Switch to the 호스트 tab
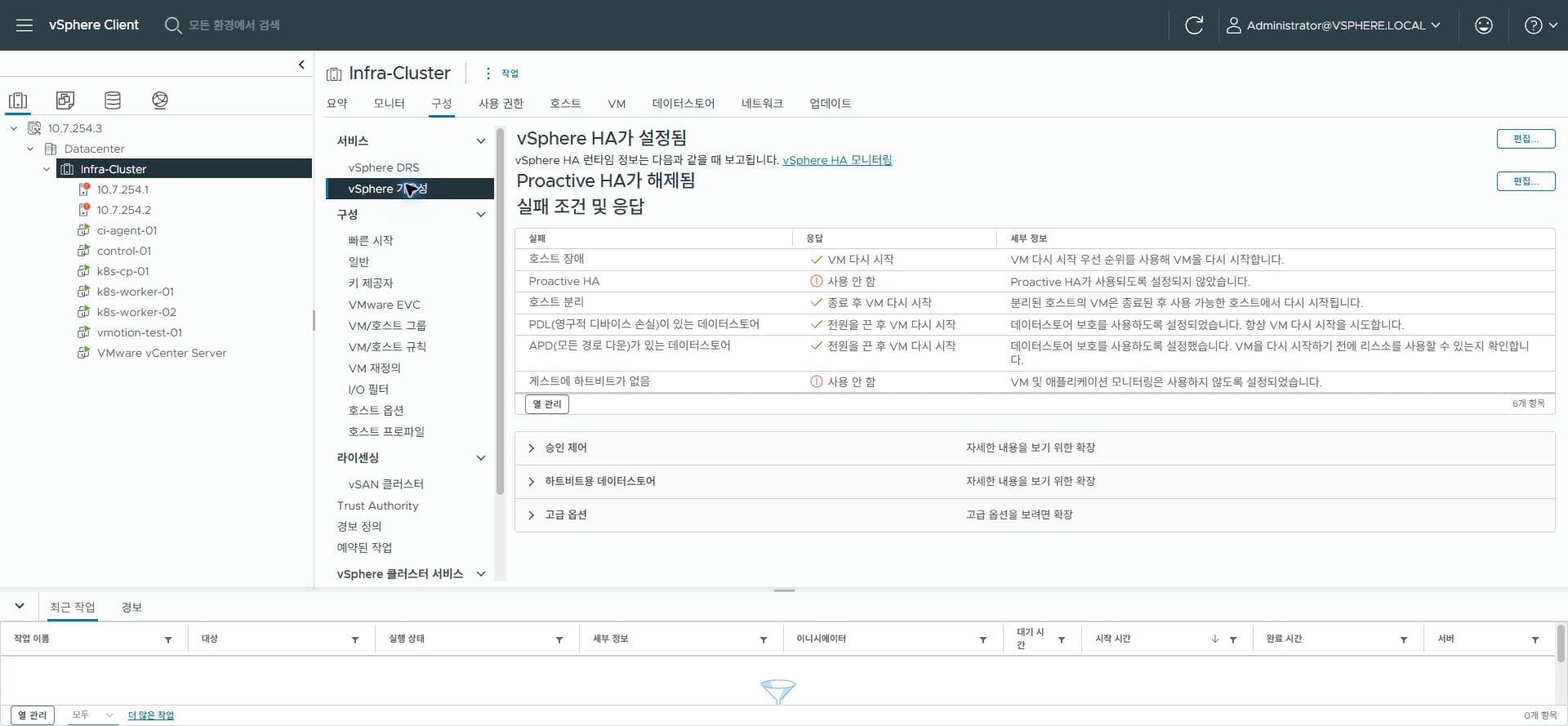Screen dimensions: 1568x726 (565, 103)
